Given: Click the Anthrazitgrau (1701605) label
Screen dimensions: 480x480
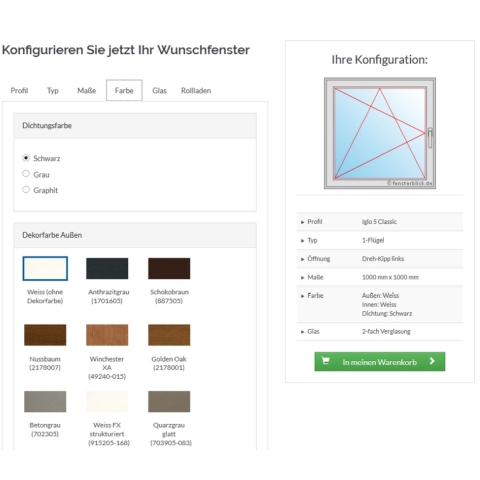Looking at the screenshot, I should 108,296.
